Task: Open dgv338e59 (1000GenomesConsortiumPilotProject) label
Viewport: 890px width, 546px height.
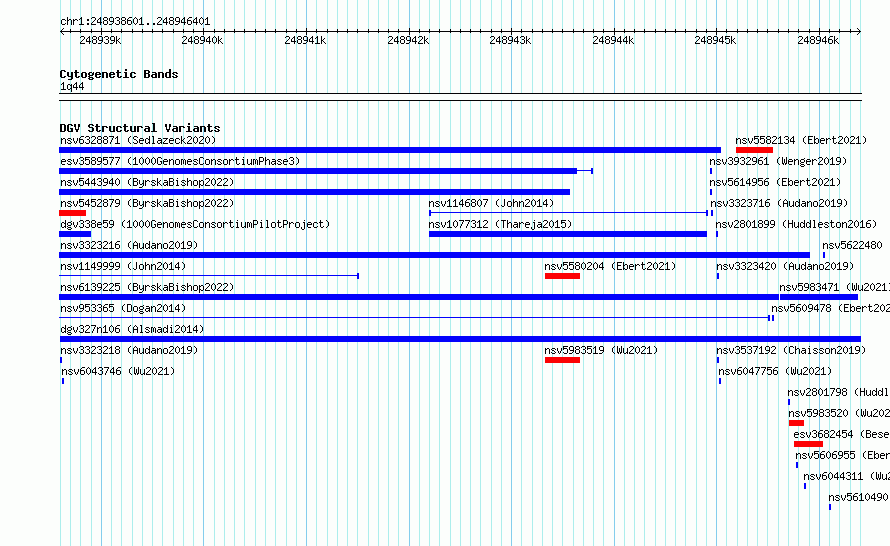Action: coord(195,224)
